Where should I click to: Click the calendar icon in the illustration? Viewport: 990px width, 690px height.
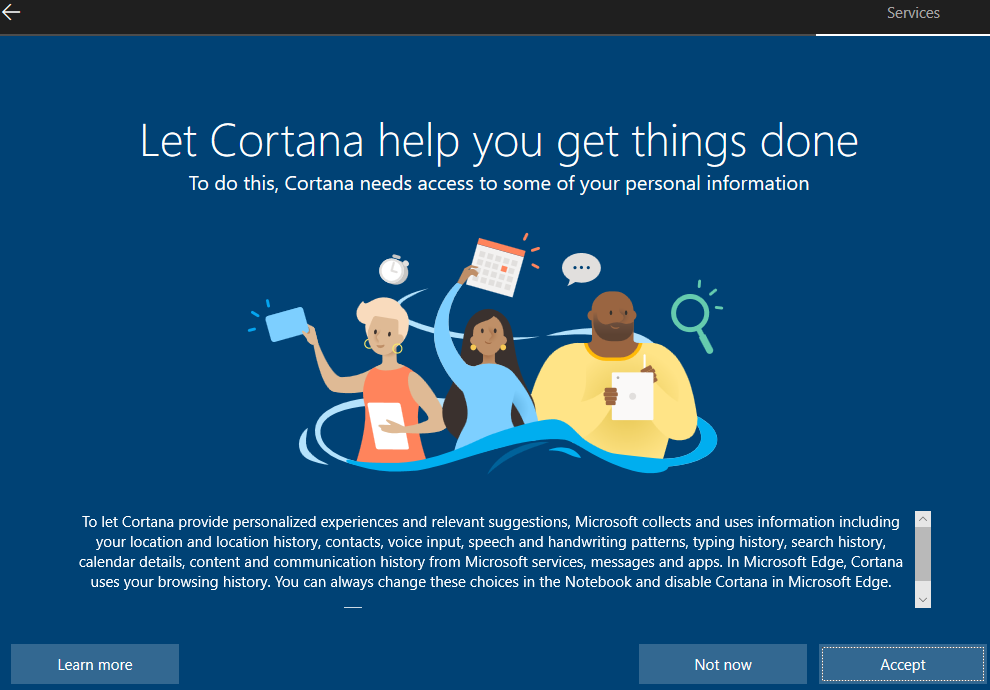(x=498, y=267)
